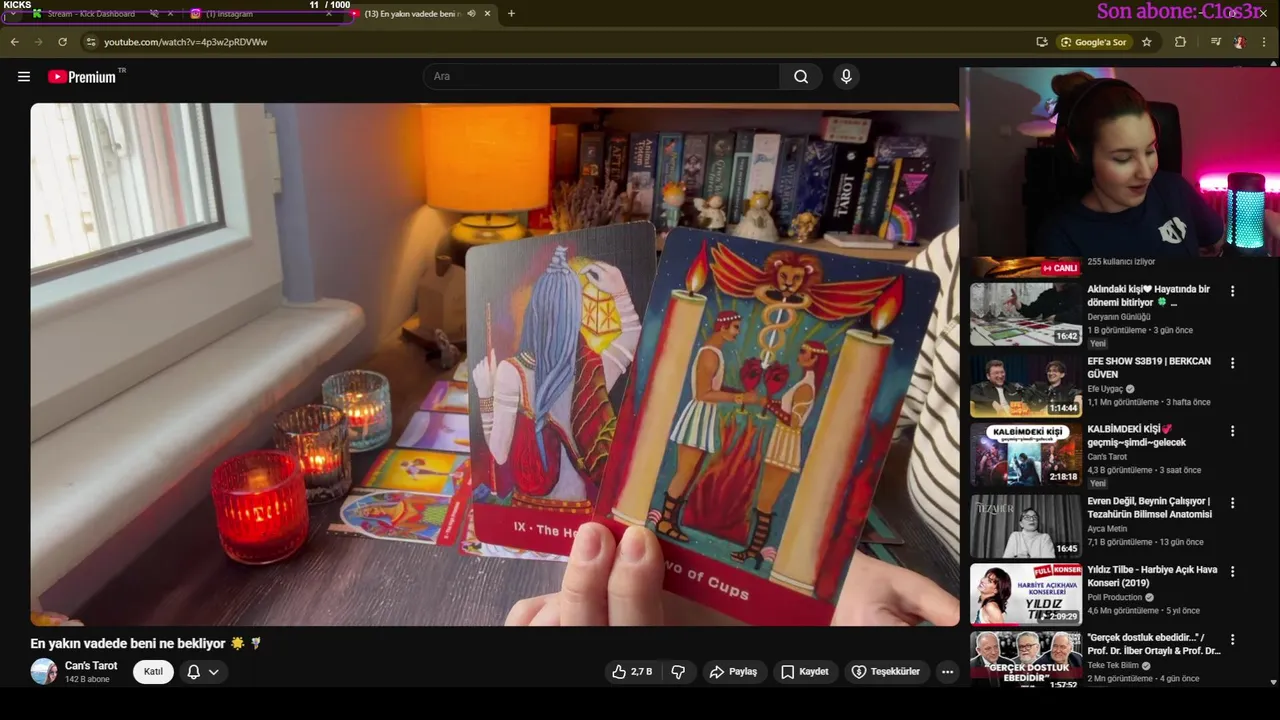The height and width of the screenshot is (720, 1280).
Task: Click the Teke Tek Bilim channel name
Action: 1113,665
